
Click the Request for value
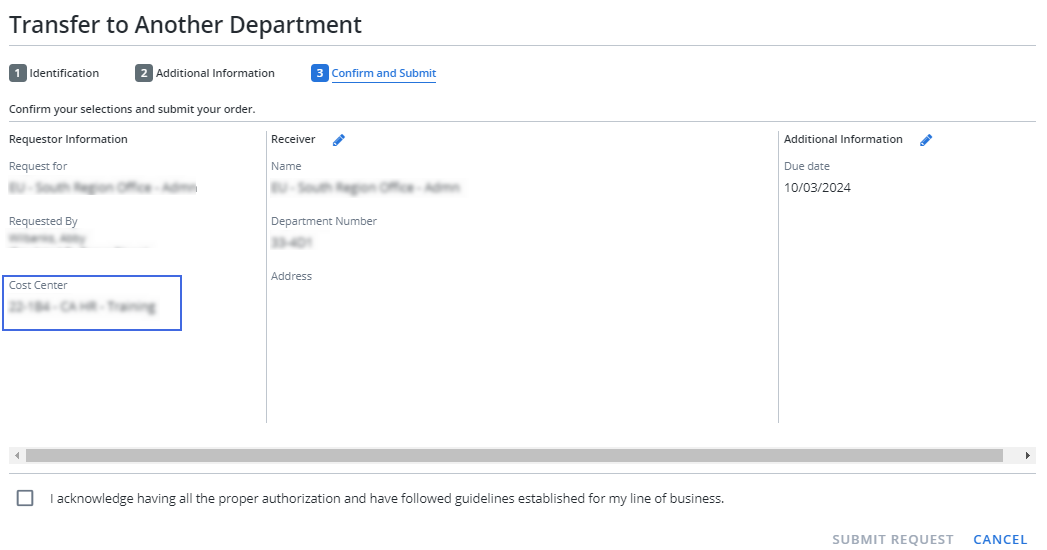[103, 188]
